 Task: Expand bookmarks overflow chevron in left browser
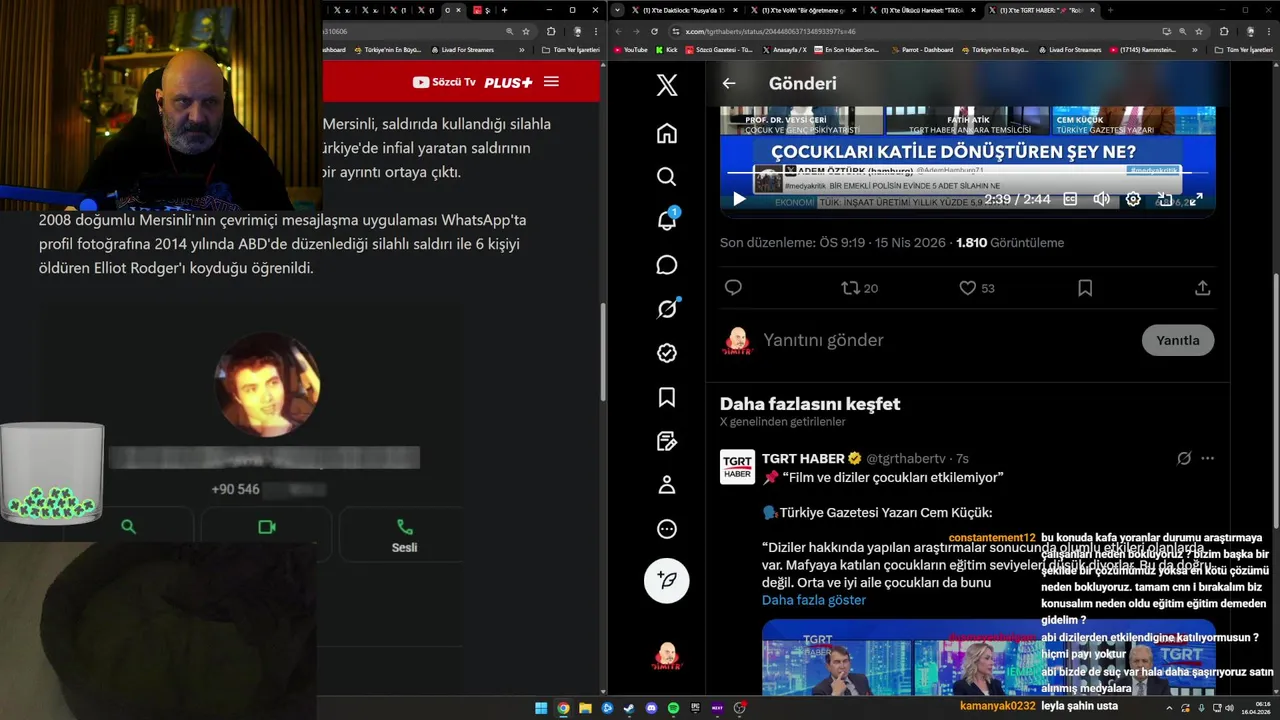click(x=521, y=49)
